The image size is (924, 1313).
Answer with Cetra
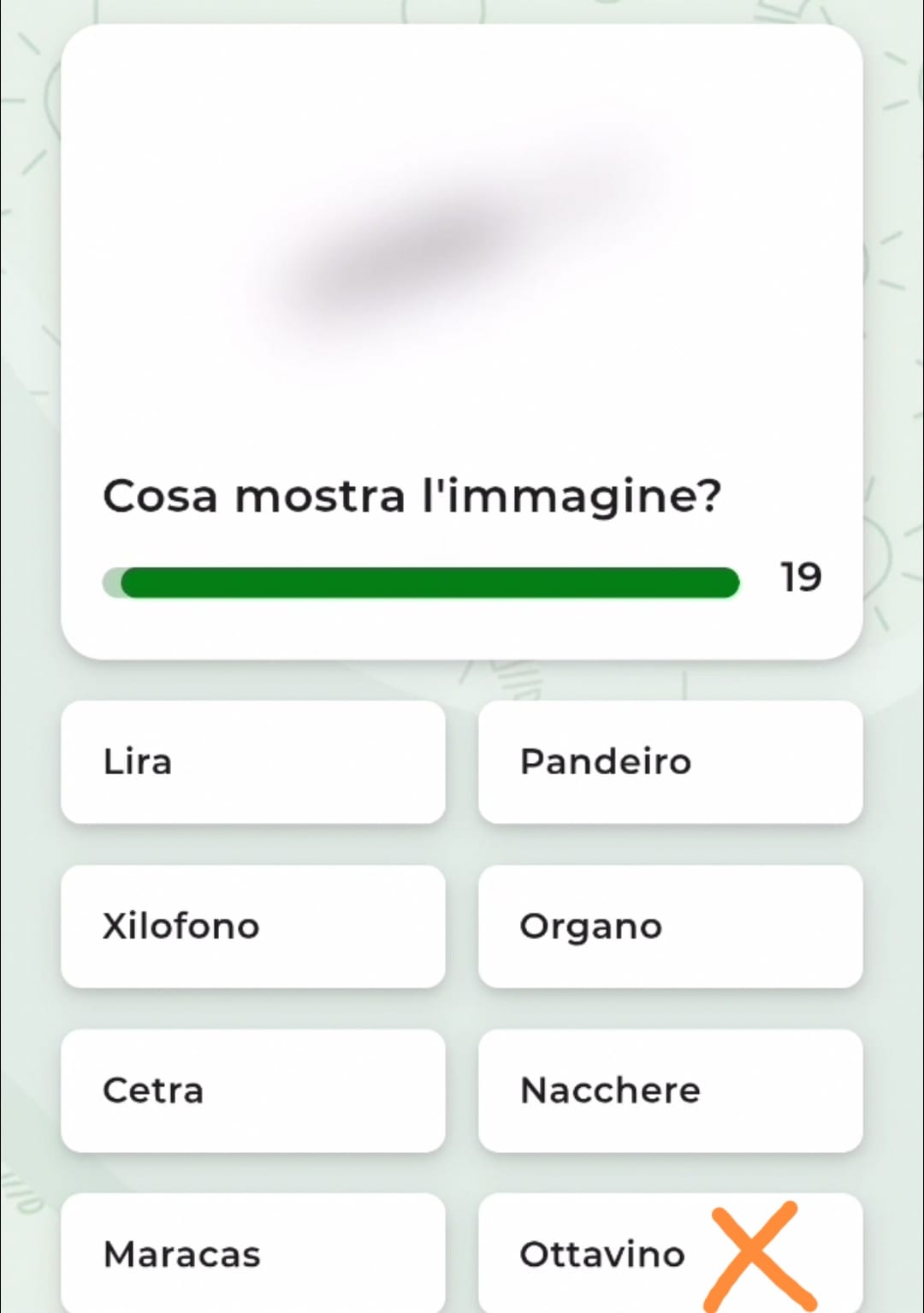point(252,1090)
